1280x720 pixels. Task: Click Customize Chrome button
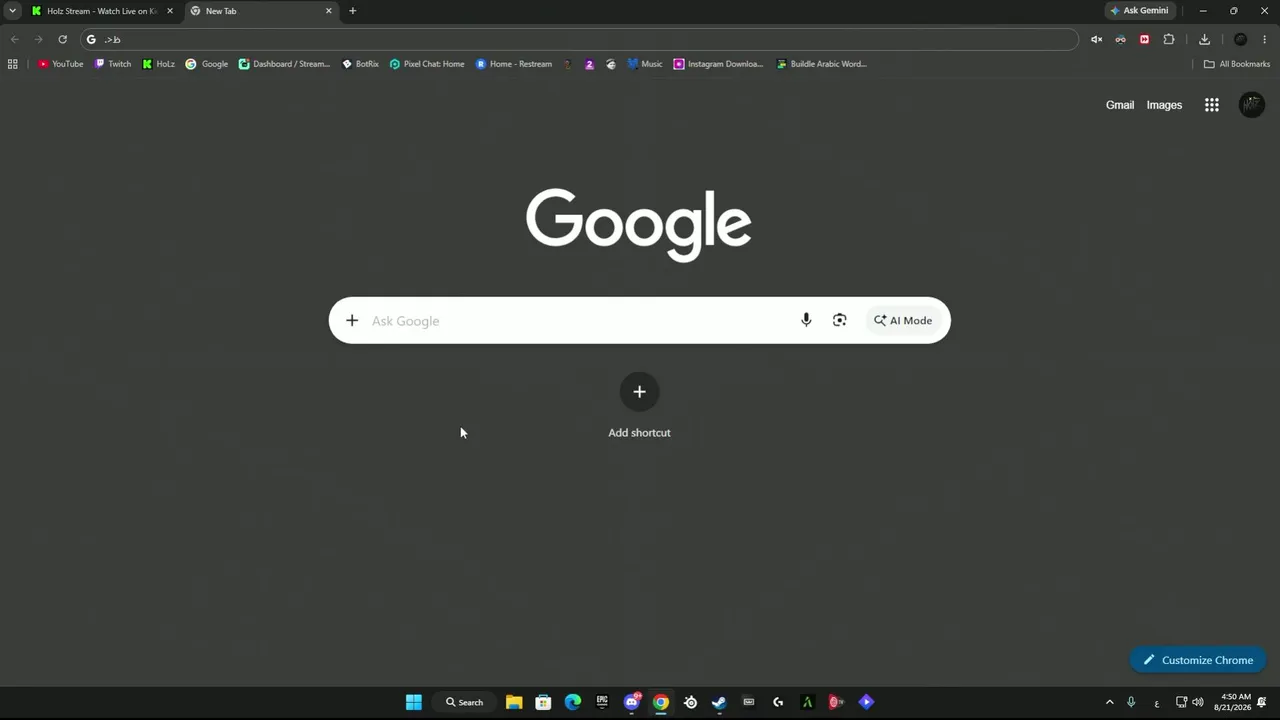point(1198,660)
